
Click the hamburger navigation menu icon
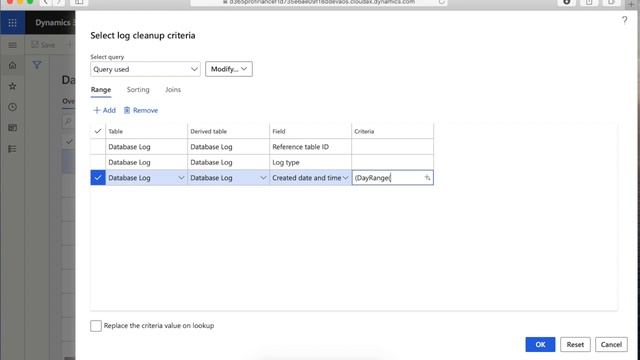[12, 45]
